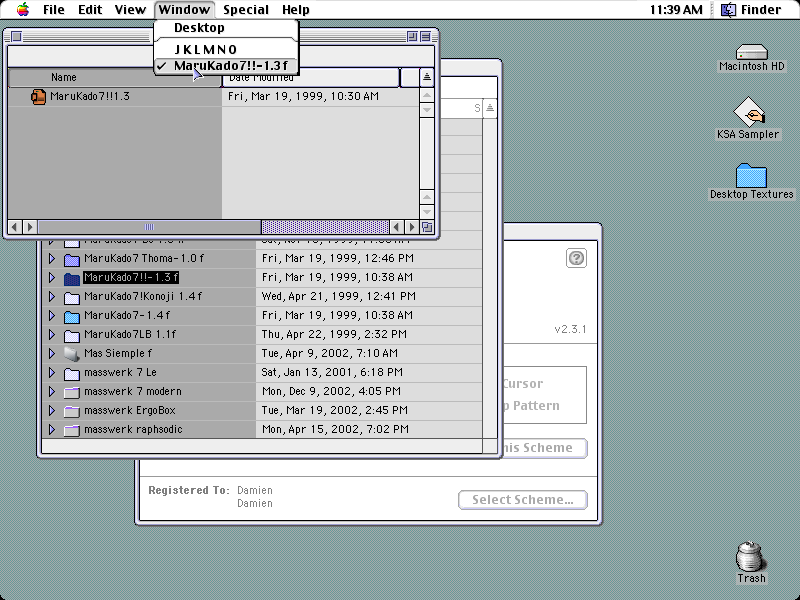Expand masswerk 7 Le folder

52,373
